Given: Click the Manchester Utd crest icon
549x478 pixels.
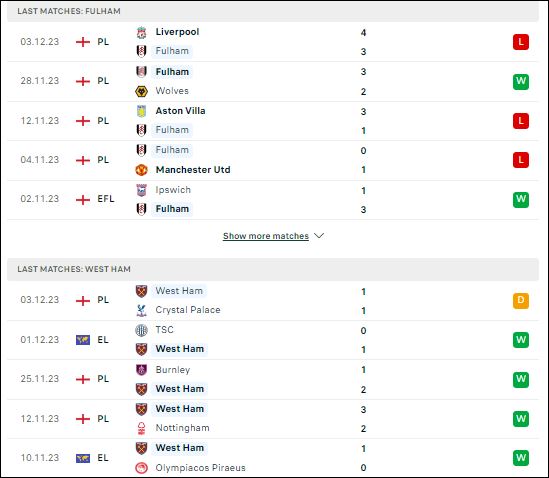Looking at the screenshot, I should [141, 170].
